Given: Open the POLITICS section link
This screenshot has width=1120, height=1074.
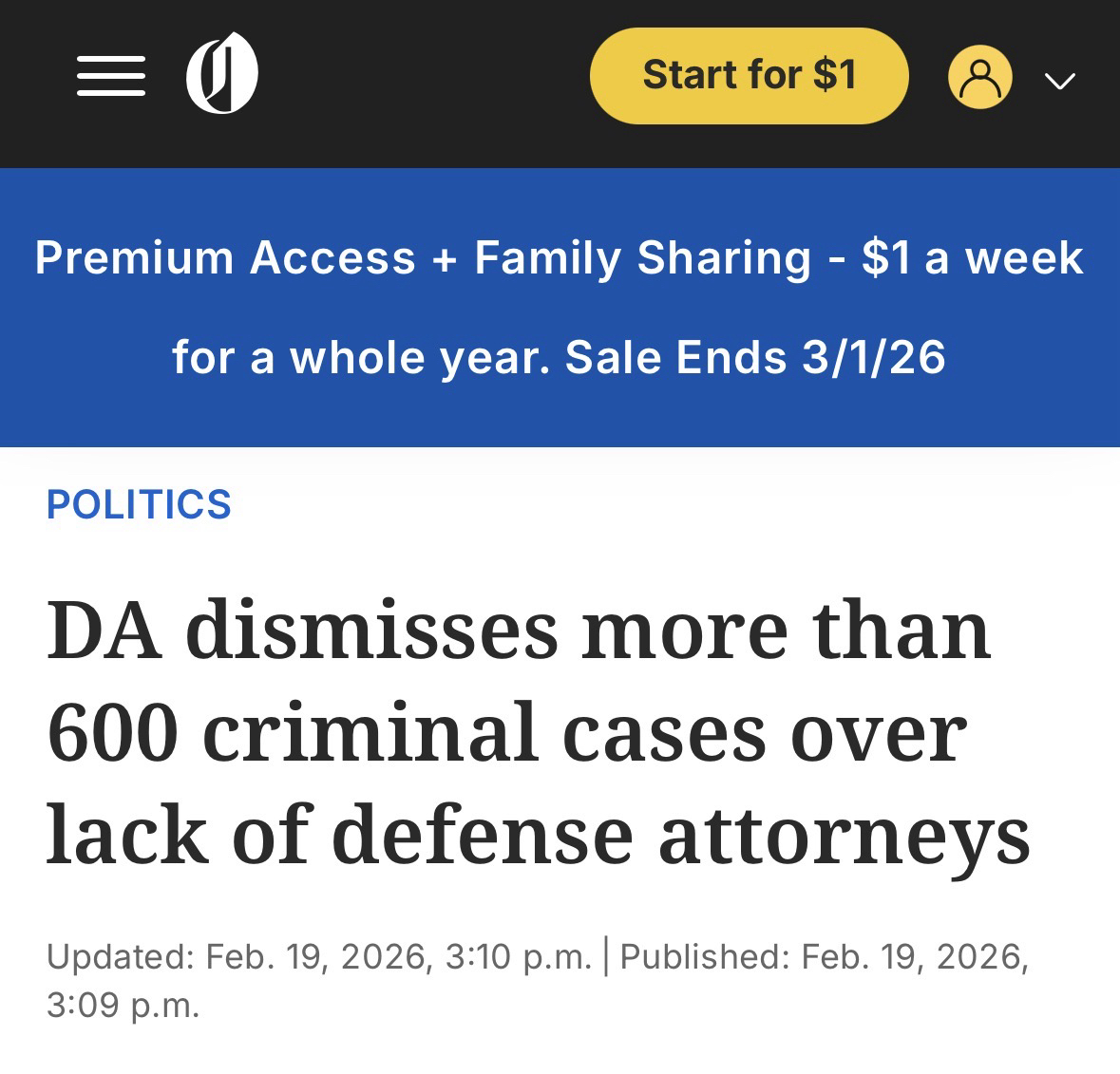Looking at the screenshot, I should point(139,504).
